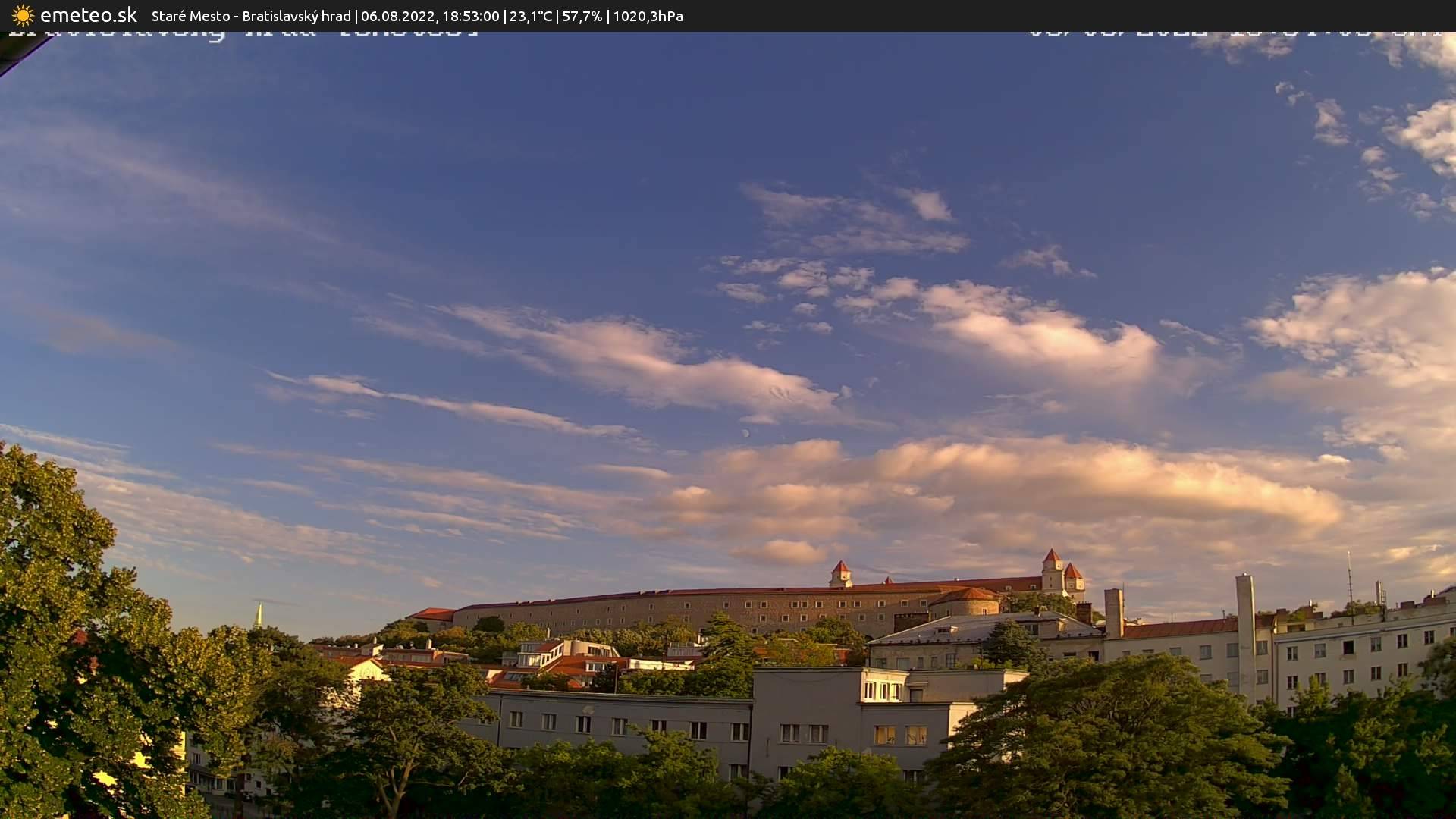Click the pressure reading 1020,3hPa
The width and height of the screenshot is (1456, 819).
click(x=648, y=16)
